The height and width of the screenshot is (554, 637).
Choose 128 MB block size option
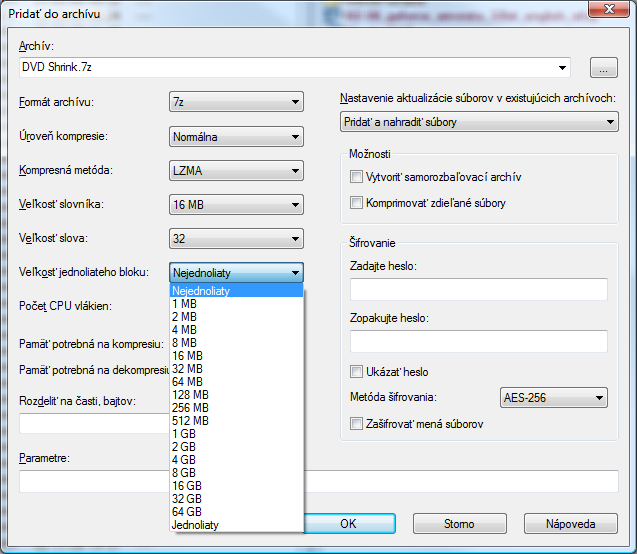pos(236,395)
